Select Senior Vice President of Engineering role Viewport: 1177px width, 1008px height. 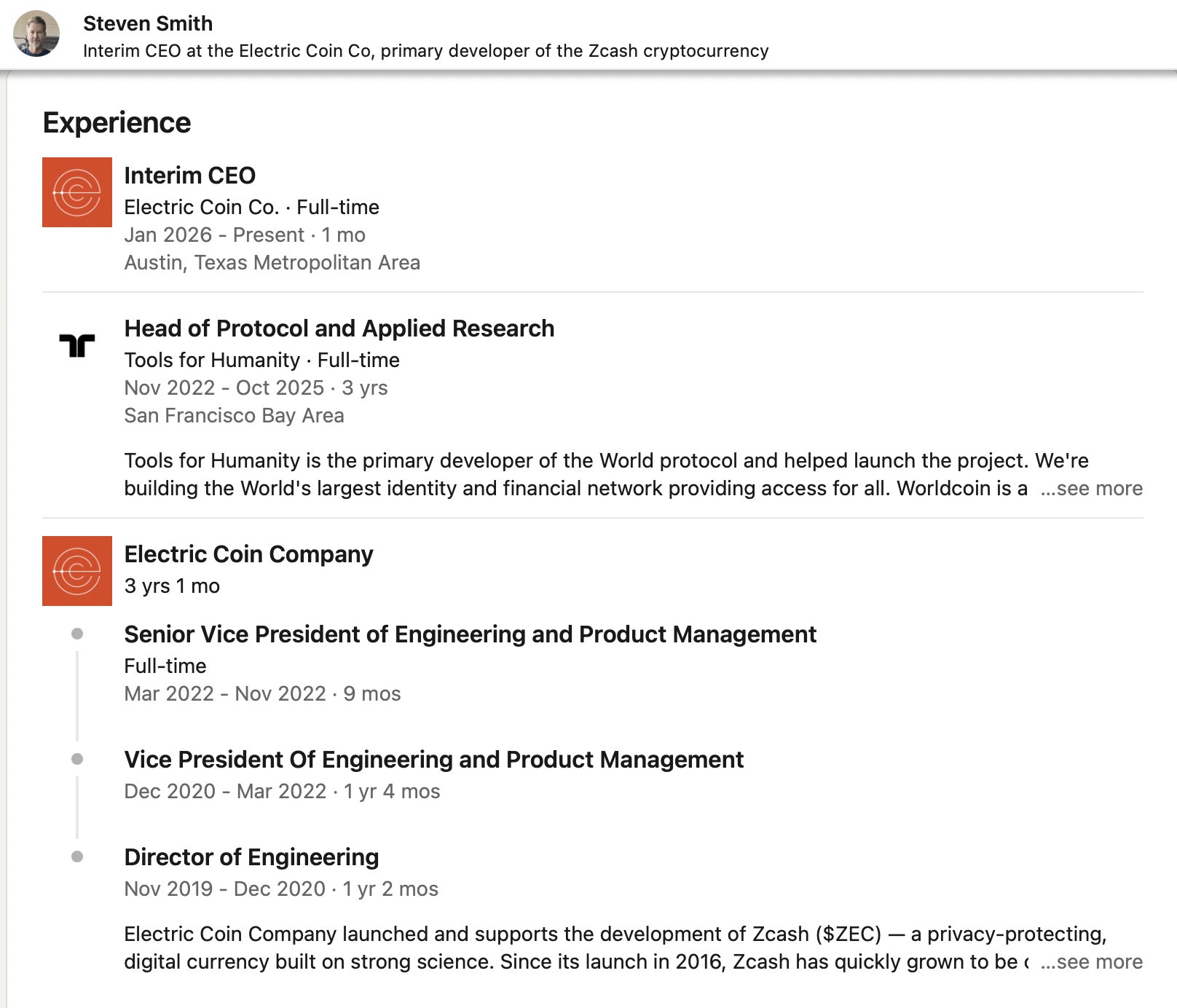[470, 634]
